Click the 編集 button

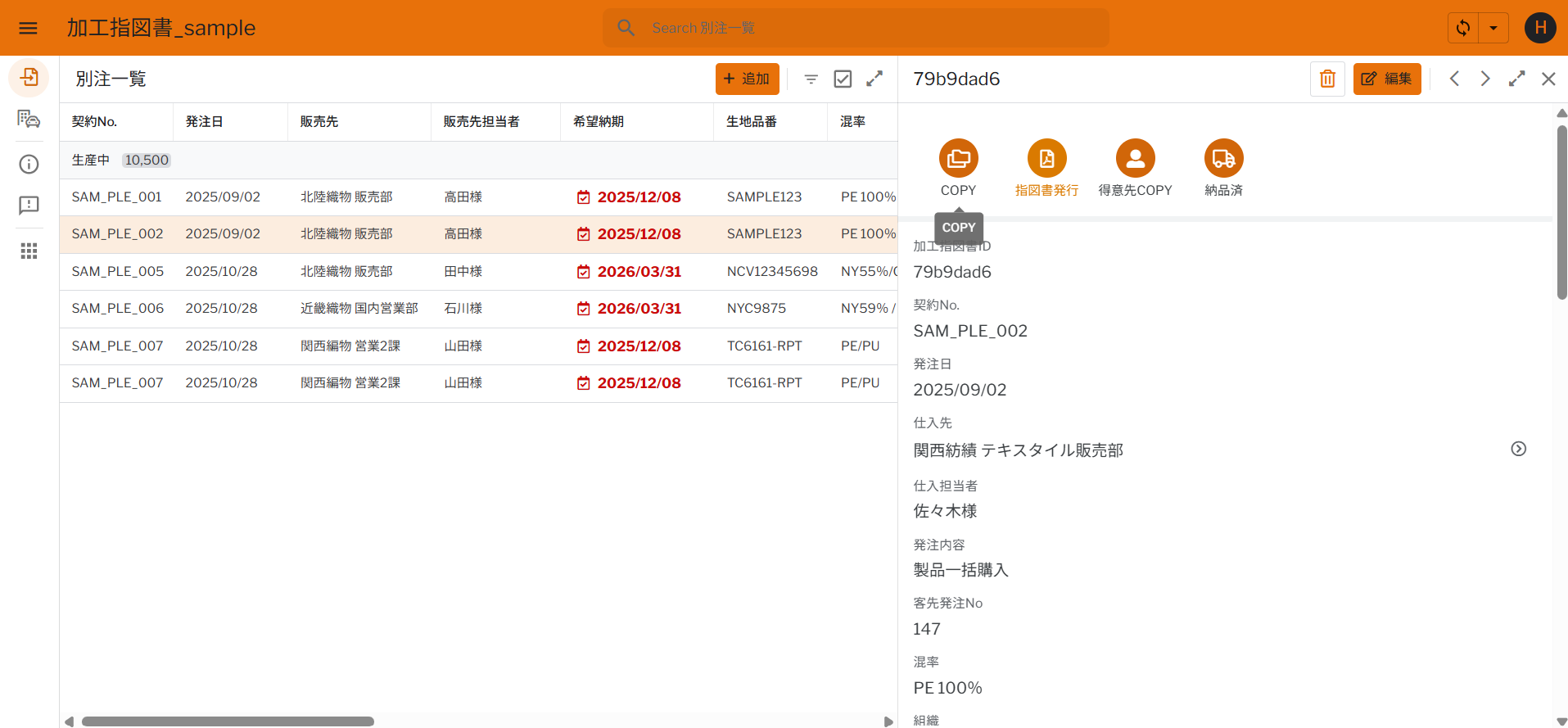click(x=1386, y=79)
